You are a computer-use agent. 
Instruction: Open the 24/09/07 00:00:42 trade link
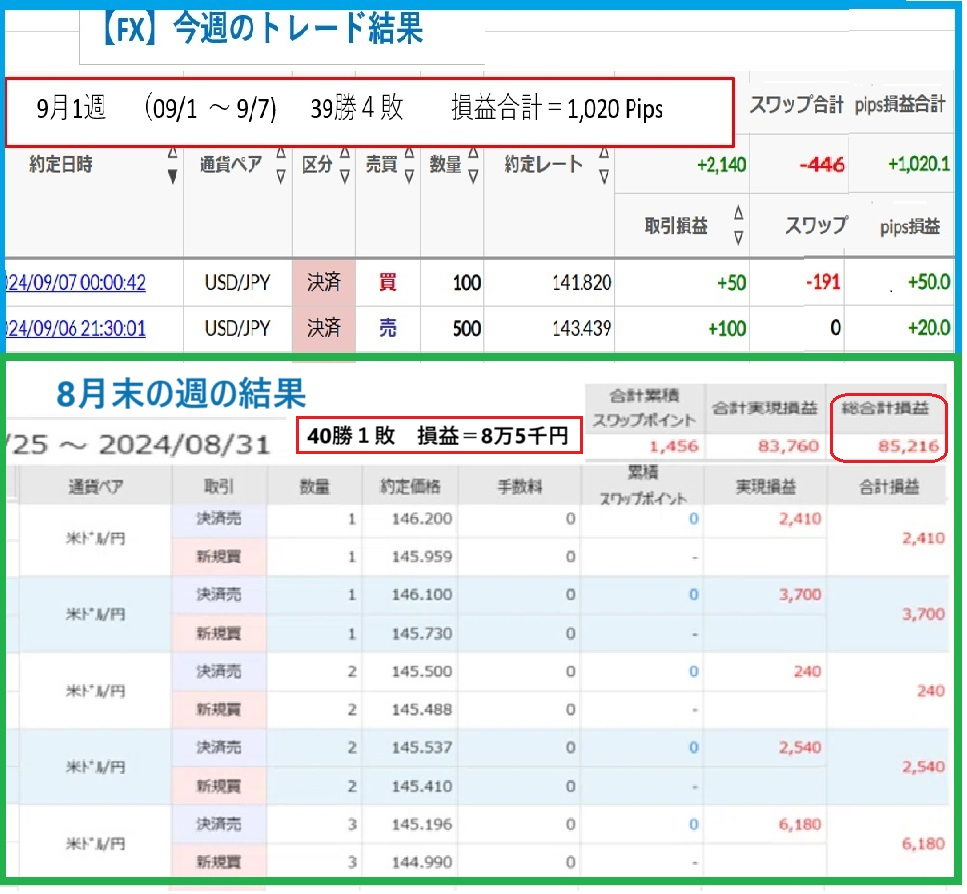pyautogui.click(x=76, y=282)
